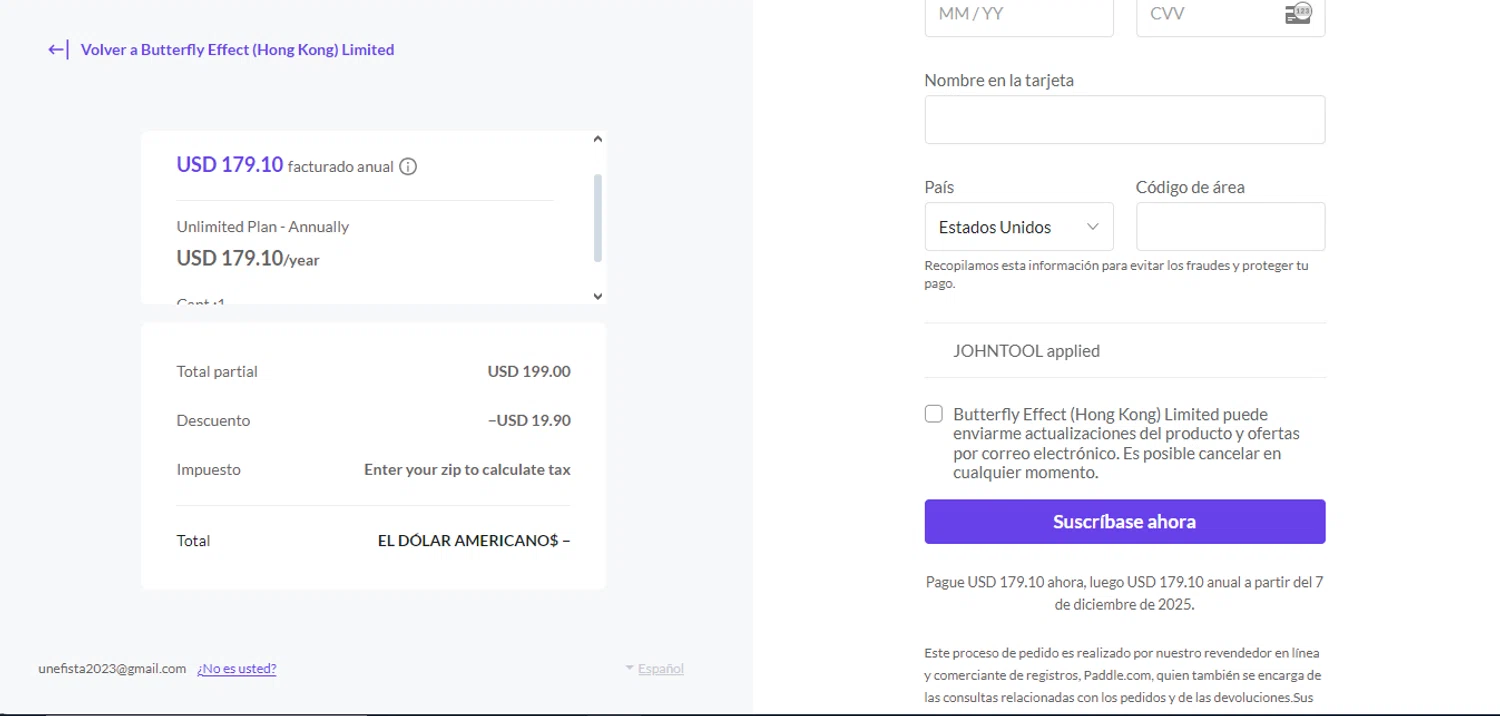Click the Unlimited Plan - Annually label
The height and width of the screenshot is (716, 1500).
click(263, 227)
